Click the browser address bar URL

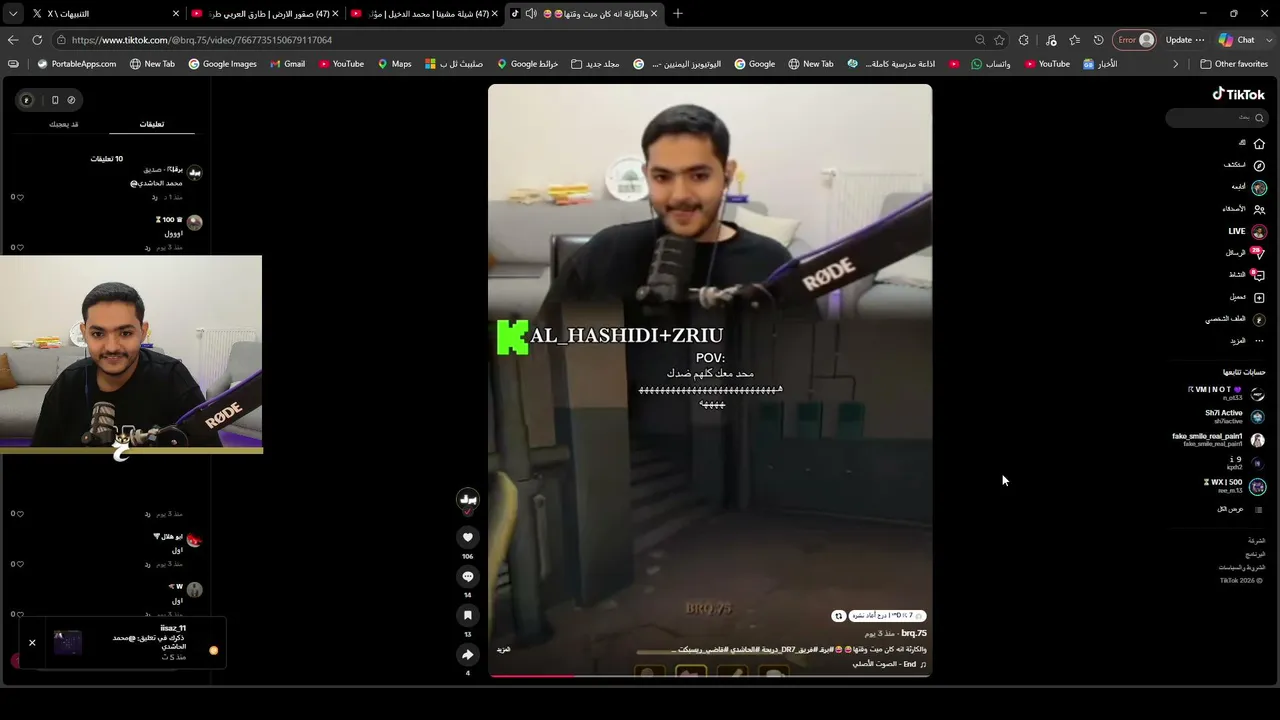(201, 40)
